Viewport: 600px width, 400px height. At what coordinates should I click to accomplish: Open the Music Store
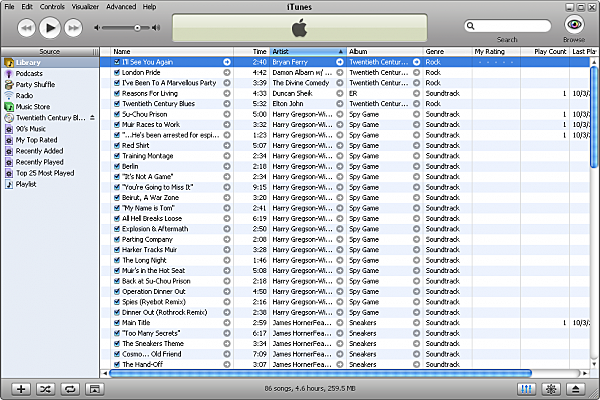[50, 107]
